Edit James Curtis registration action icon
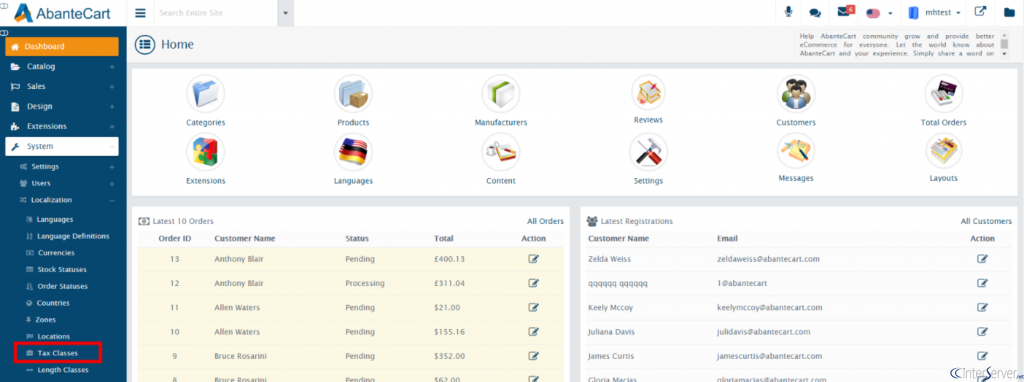 click(x=982, y=356)
